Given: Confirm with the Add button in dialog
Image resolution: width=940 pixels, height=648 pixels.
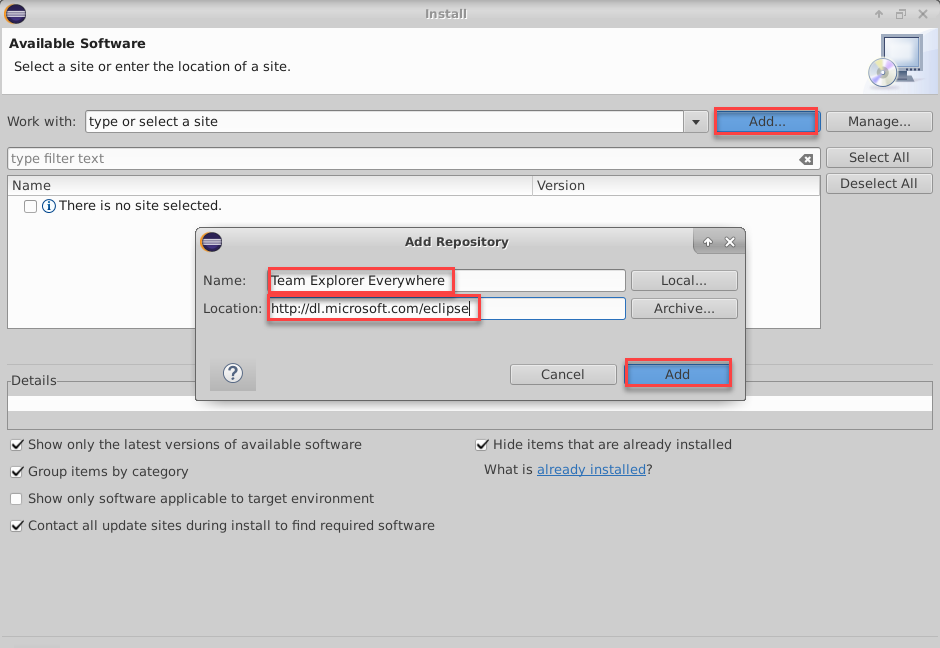Looking at the screenshot, I should tap(677, 375).
